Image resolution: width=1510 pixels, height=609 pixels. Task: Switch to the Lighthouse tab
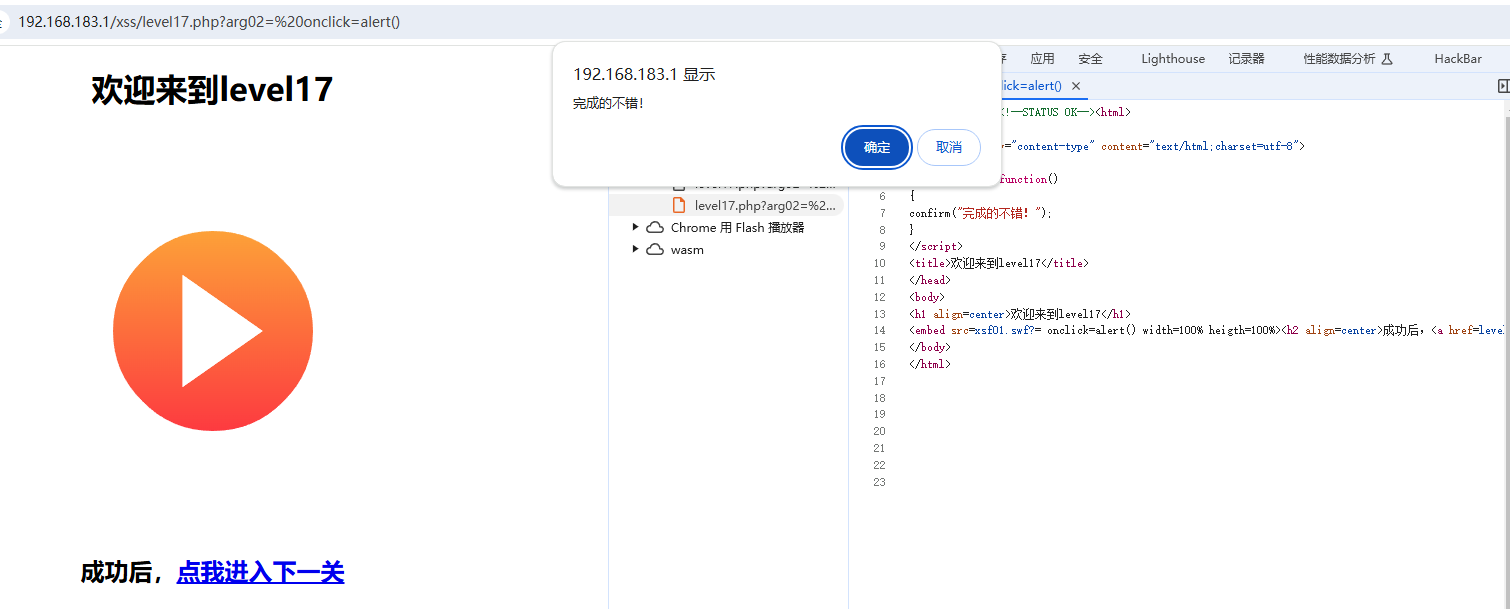(1173, 59)
